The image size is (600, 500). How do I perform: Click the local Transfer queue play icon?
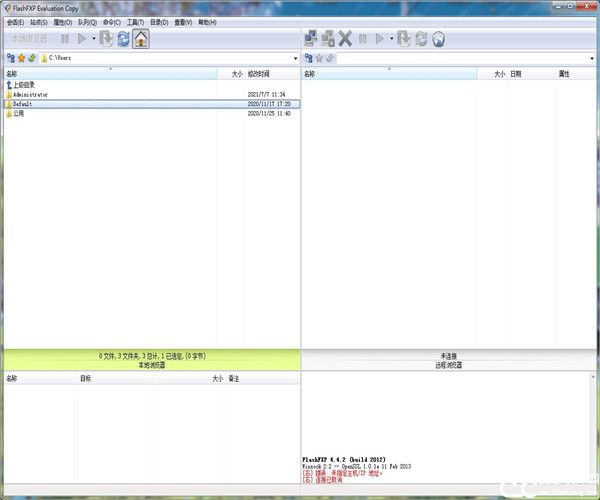[81, 39]
